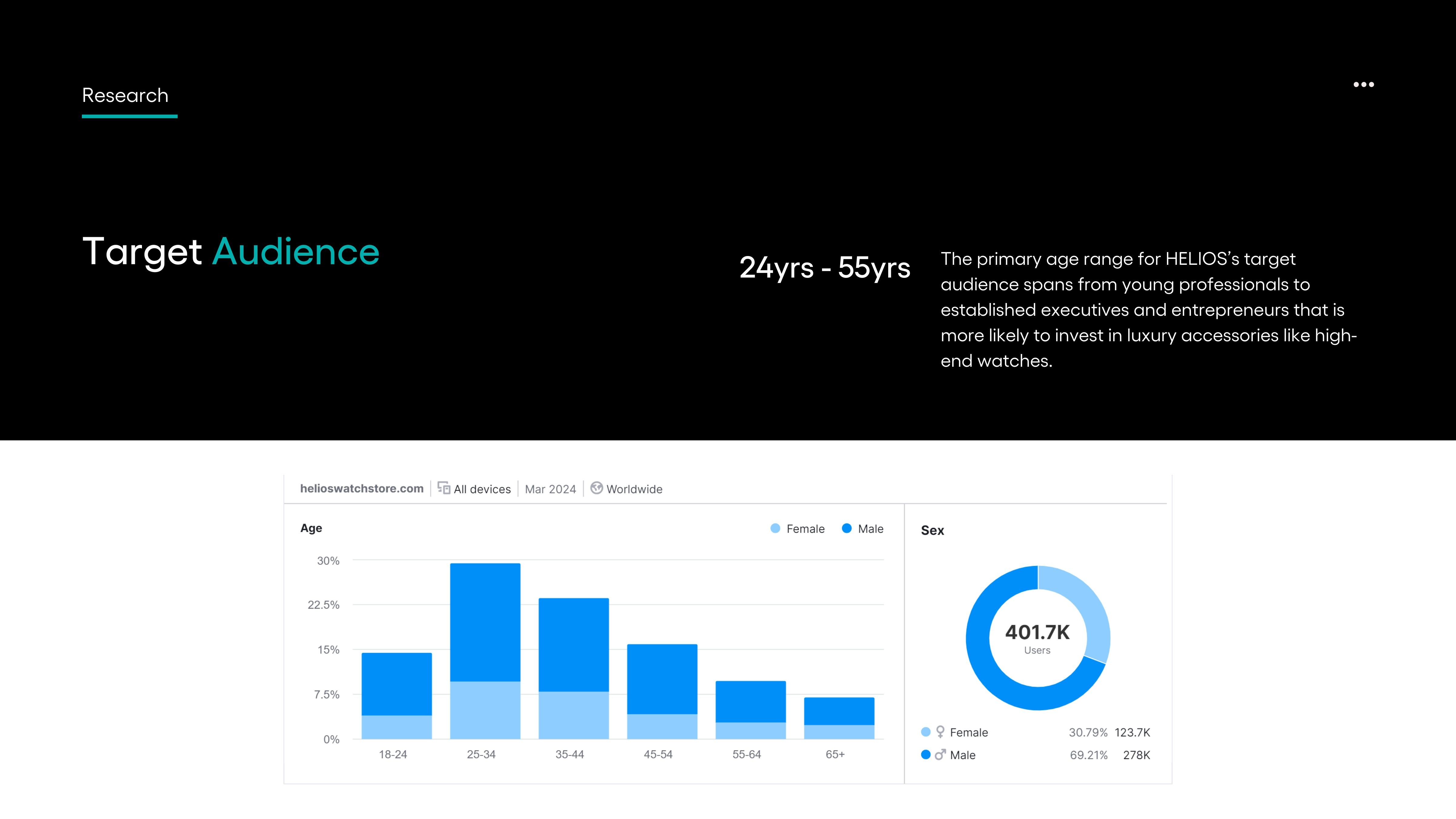Open the three-dot more options menu
Viewport: 1456px width, 819px height.
click(x=1363, y=85)
